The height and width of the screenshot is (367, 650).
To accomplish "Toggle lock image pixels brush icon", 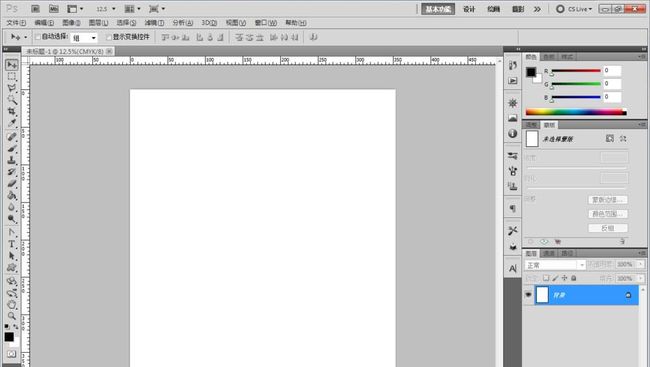I will [x=555, y=278].
